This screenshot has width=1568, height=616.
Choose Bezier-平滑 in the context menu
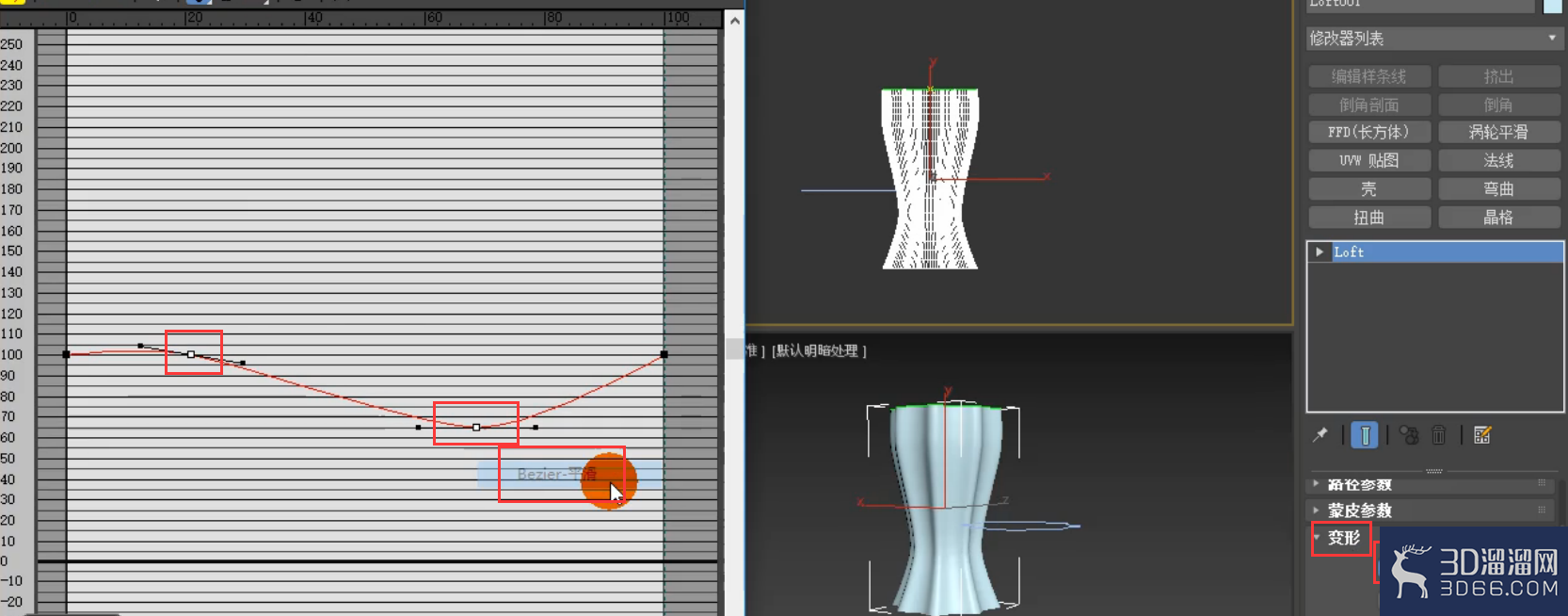click(557, 474)
